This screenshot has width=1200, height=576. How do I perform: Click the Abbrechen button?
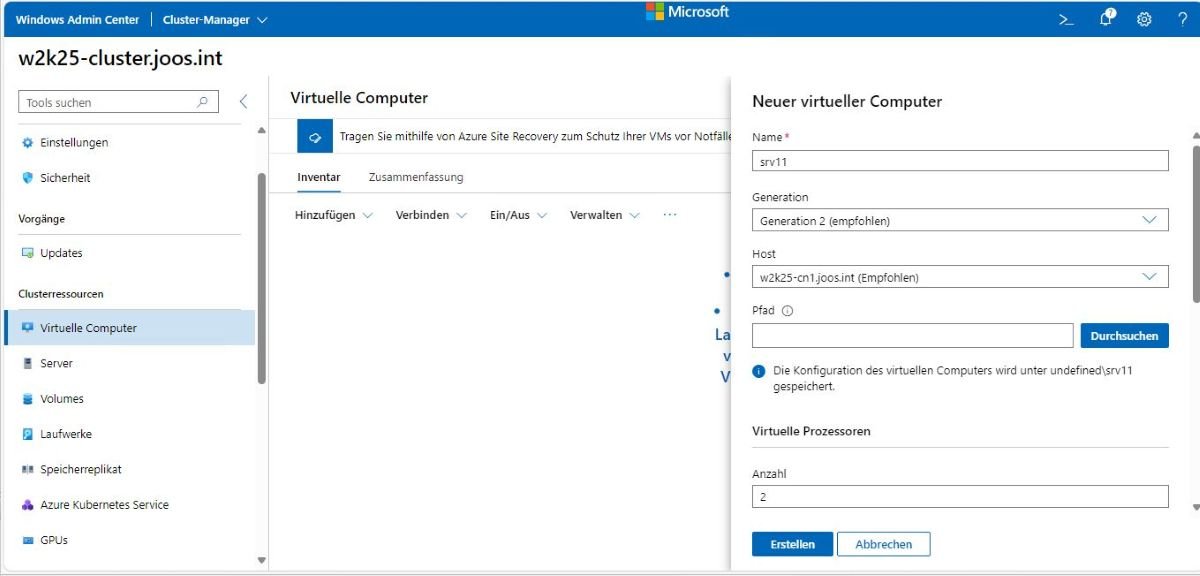coord(883,544)
